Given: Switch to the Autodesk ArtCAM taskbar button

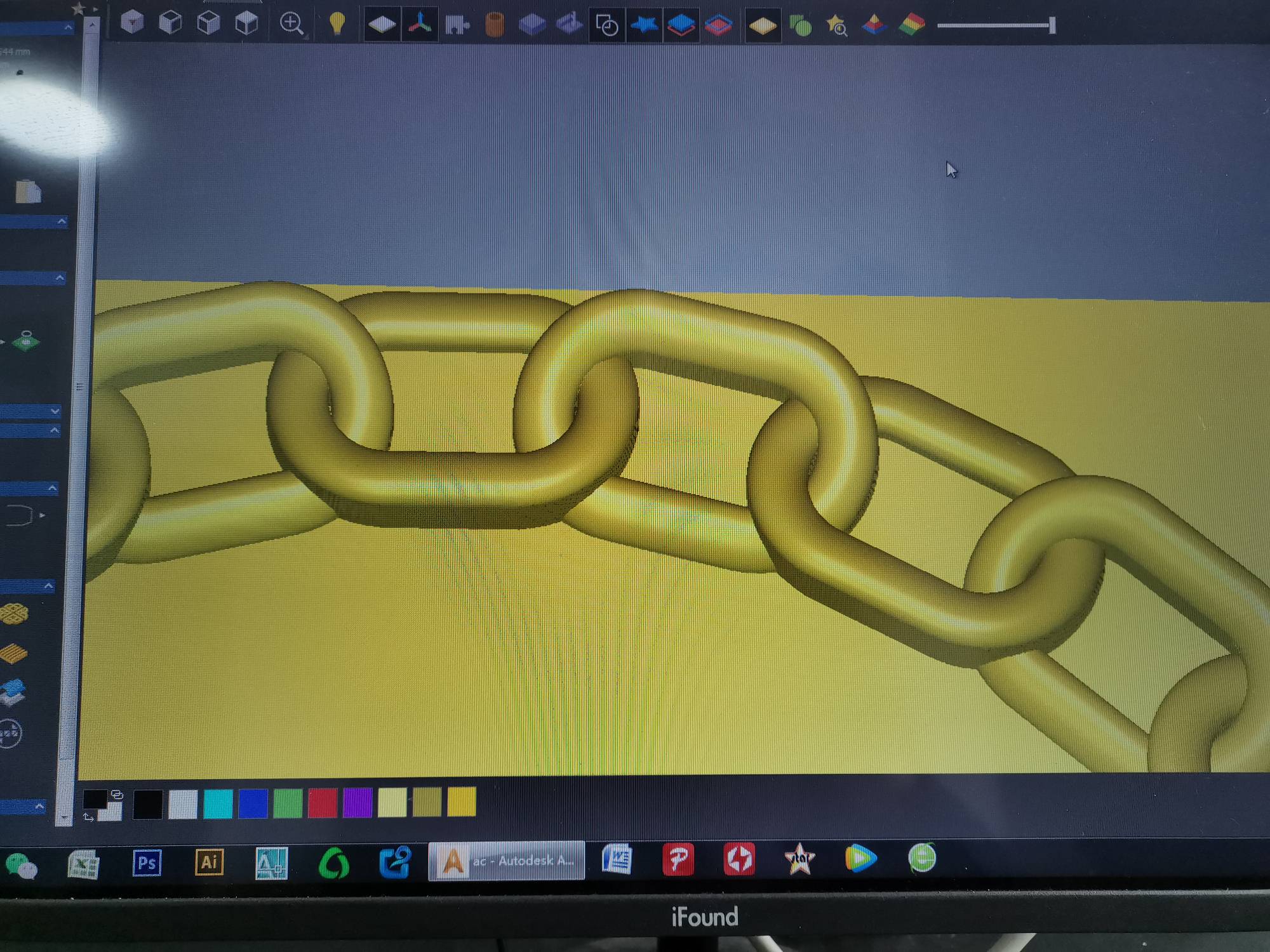Looking at the screenshot, I should [x=506, y=861].
